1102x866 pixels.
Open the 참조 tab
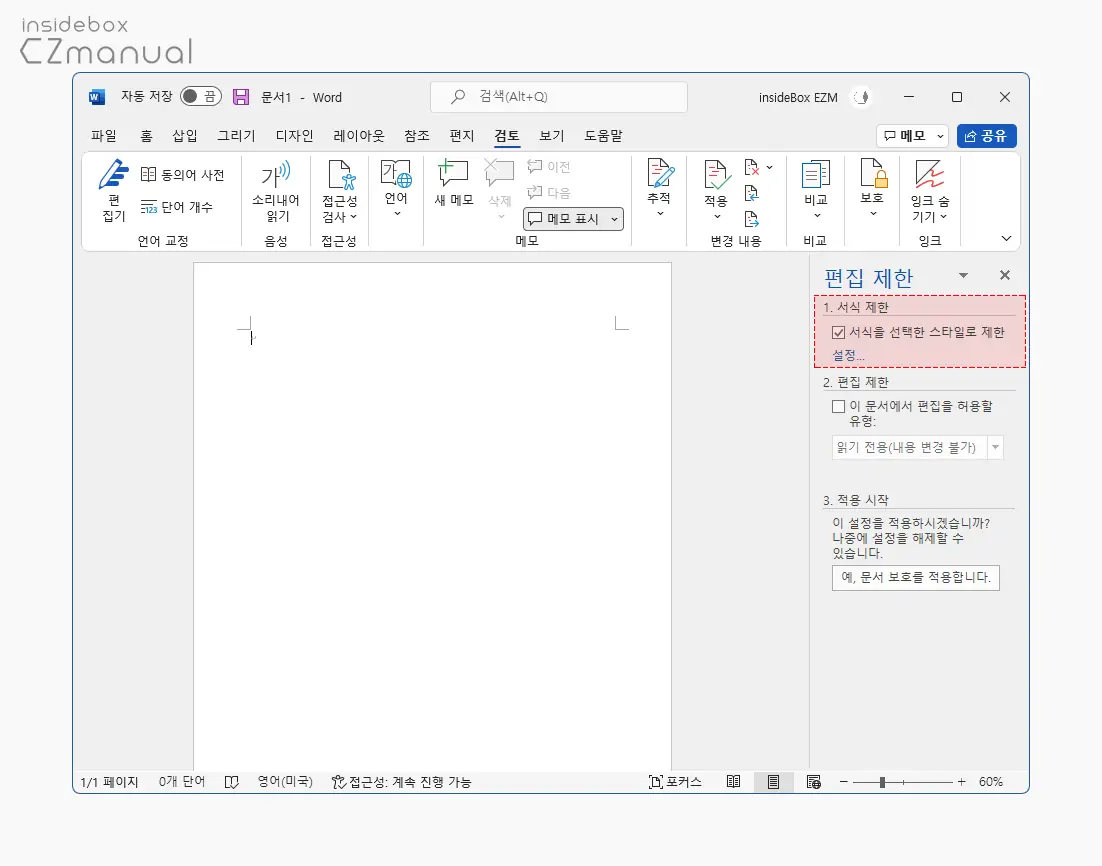(x=417, y=136)
